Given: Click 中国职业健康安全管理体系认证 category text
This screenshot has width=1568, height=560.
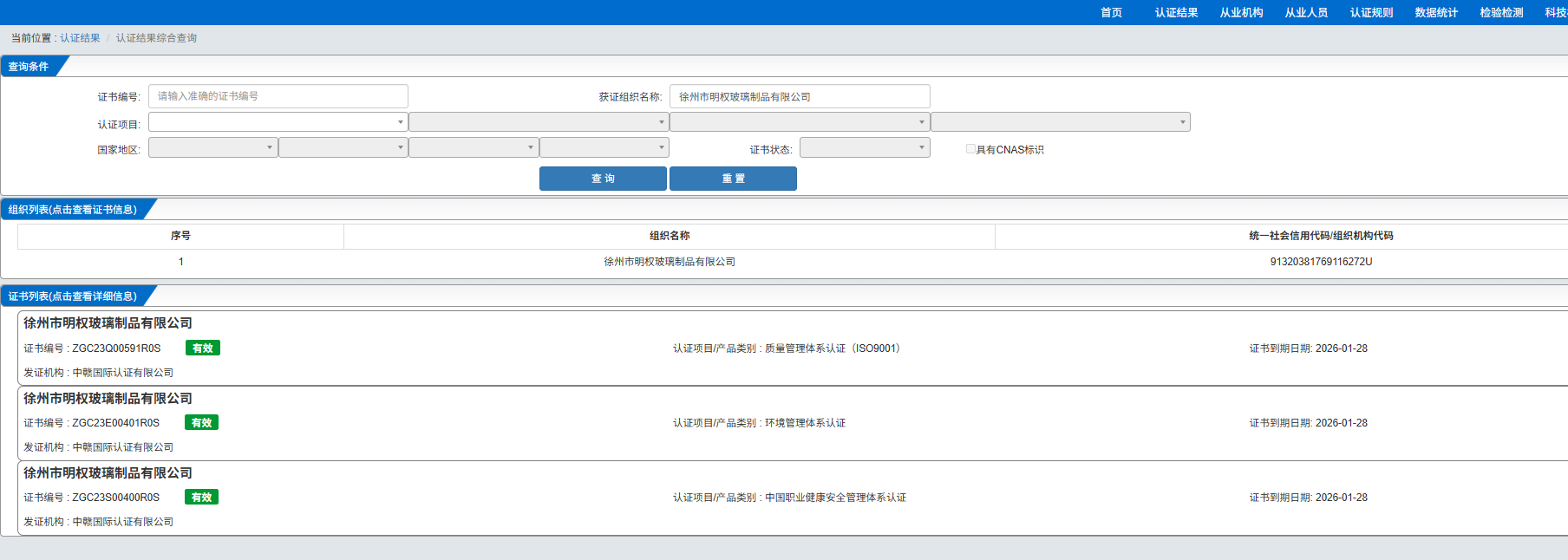Looking at the screenshot, I should (835, 498).
